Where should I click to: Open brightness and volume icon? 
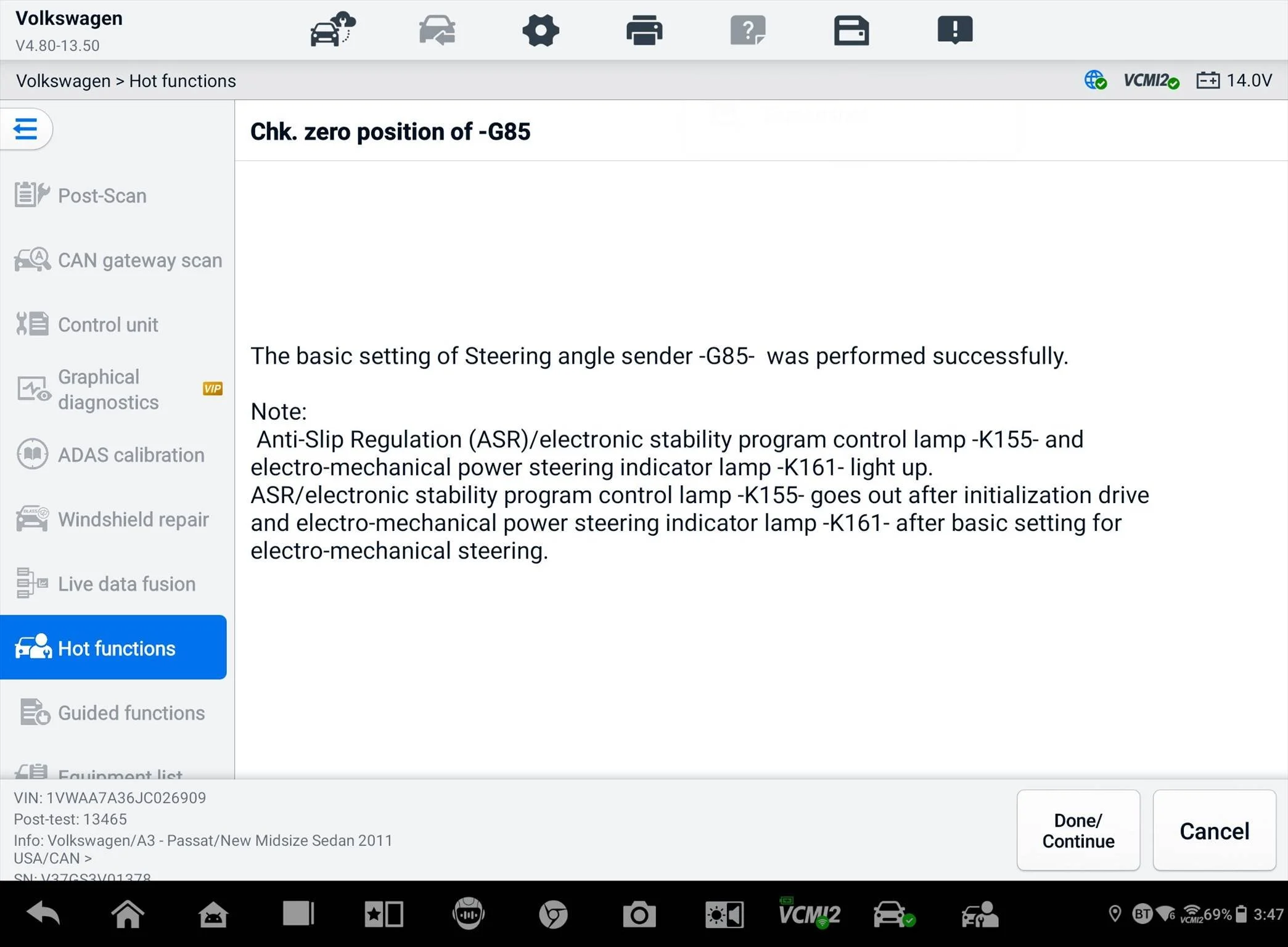[724, 914]
